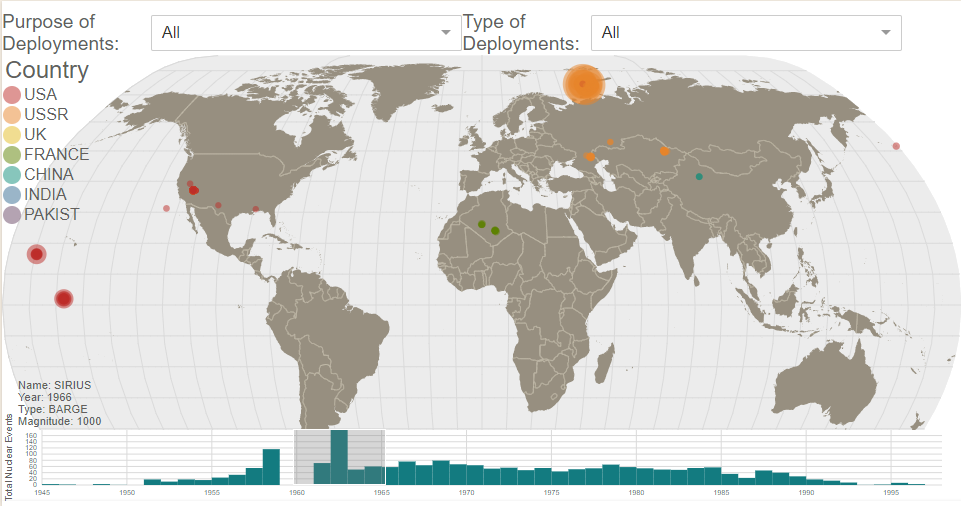Click the 1958 histogram bar

(x=272, y=467)
